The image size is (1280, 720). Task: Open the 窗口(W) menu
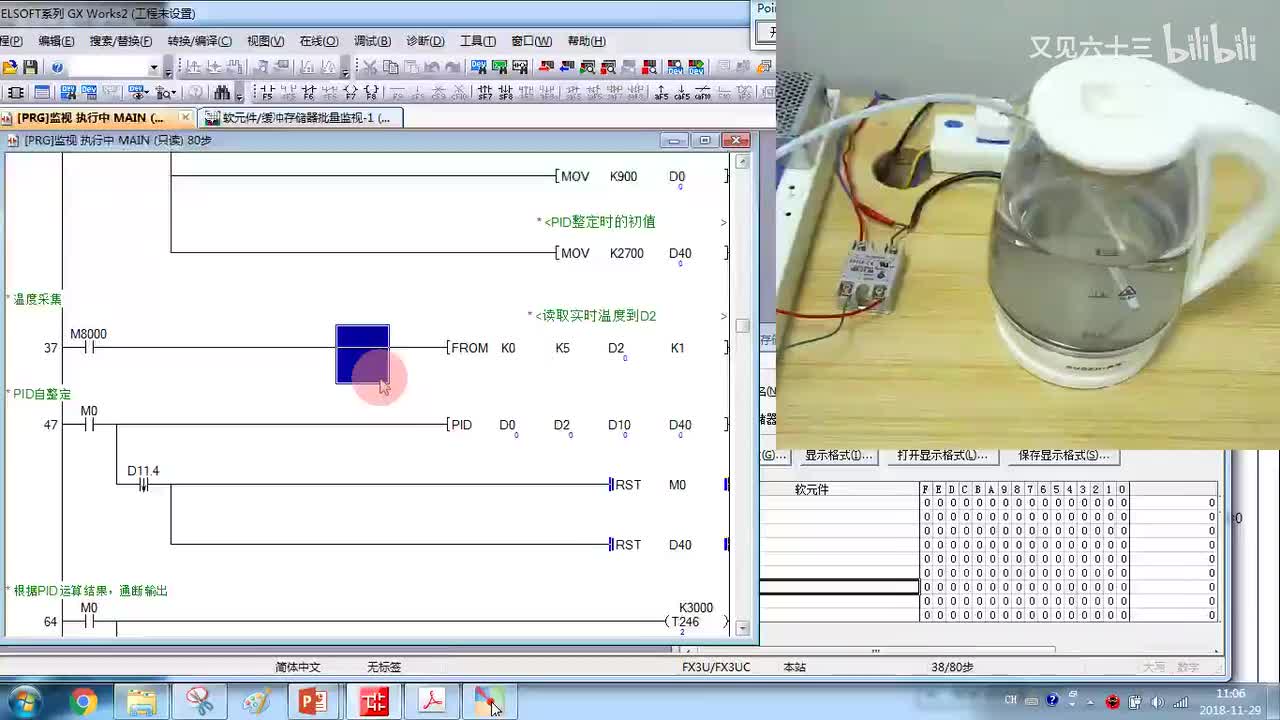point(532,41)
